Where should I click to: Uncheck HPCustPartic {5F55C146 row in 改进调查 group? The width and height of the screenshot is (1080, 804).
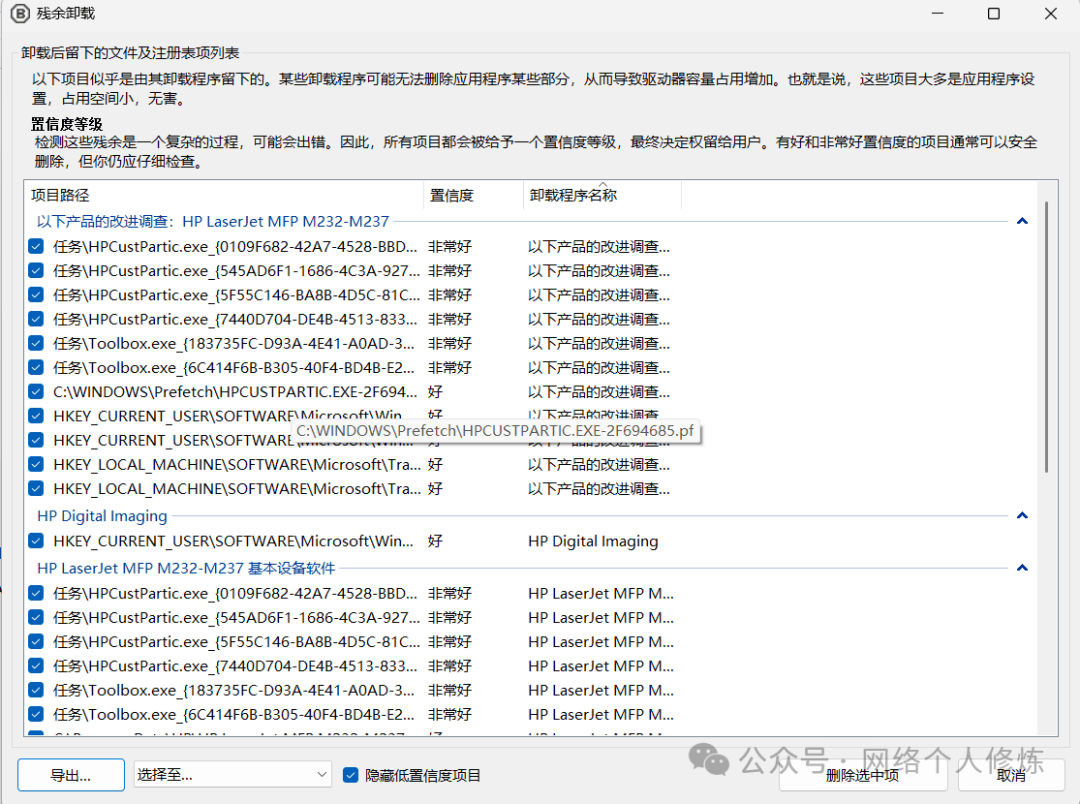coord(37,295)
